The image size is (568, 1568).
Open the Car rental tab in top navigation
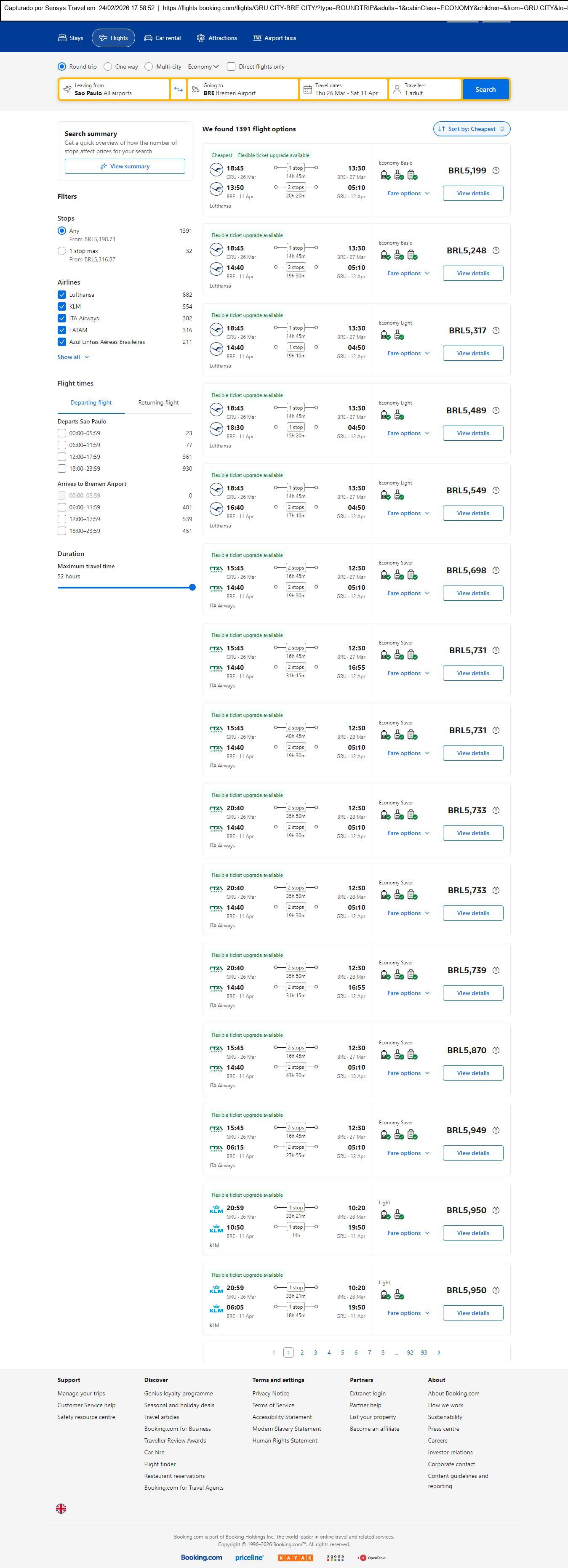[x=162, y=38]
